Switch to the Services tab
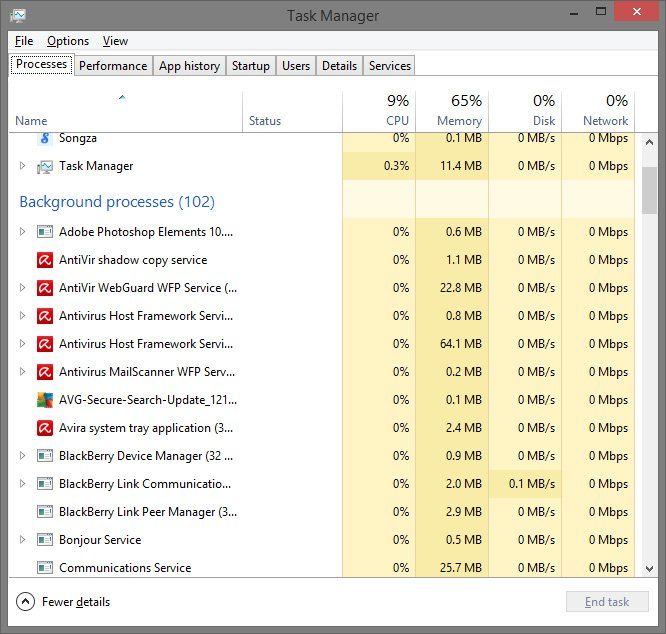666x634 pixels. click(x=390, y=66)
